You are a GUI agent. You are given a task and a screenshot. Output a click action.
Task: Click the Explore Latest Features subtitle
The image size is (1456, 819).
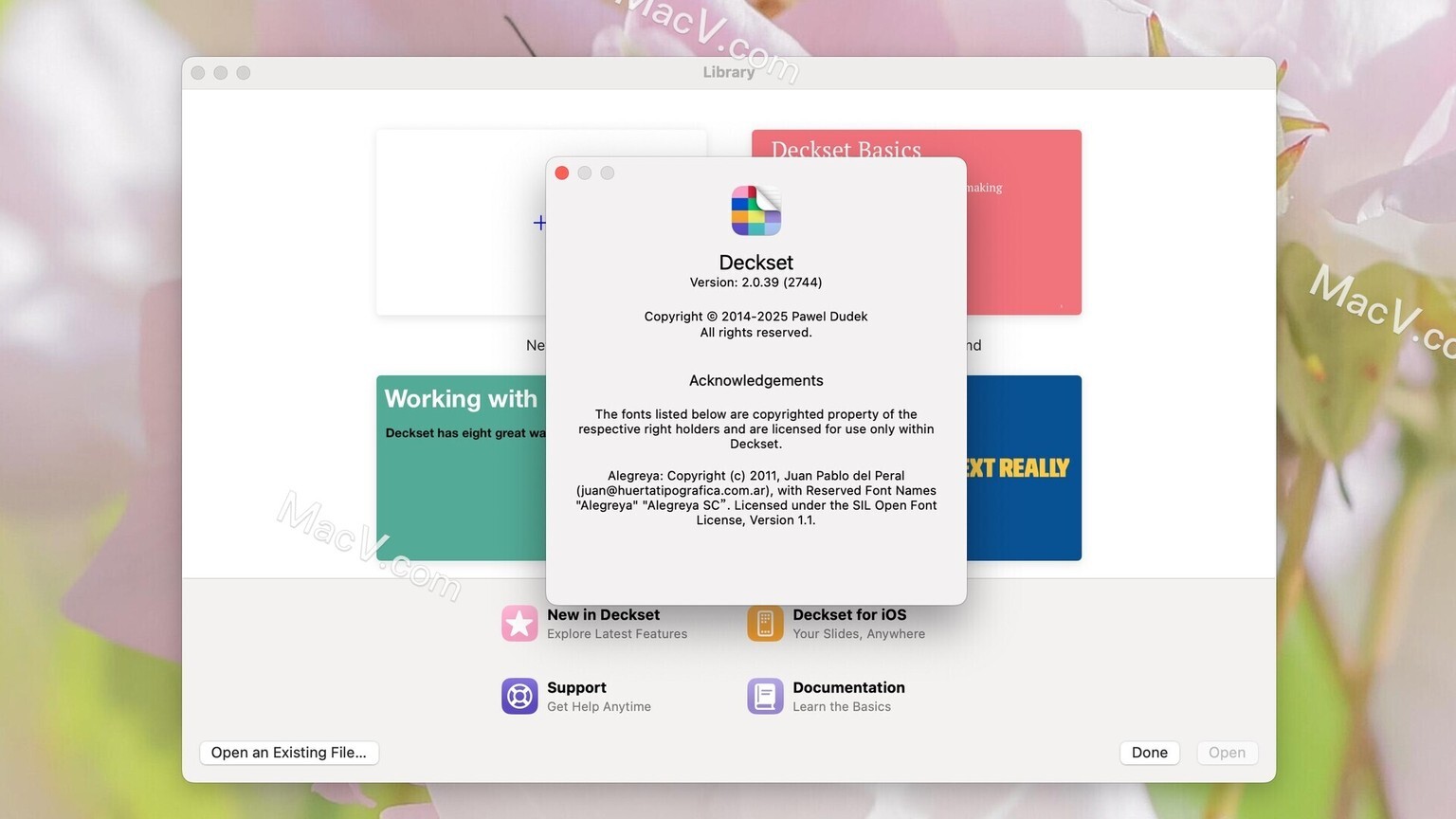tap(617, 634)
